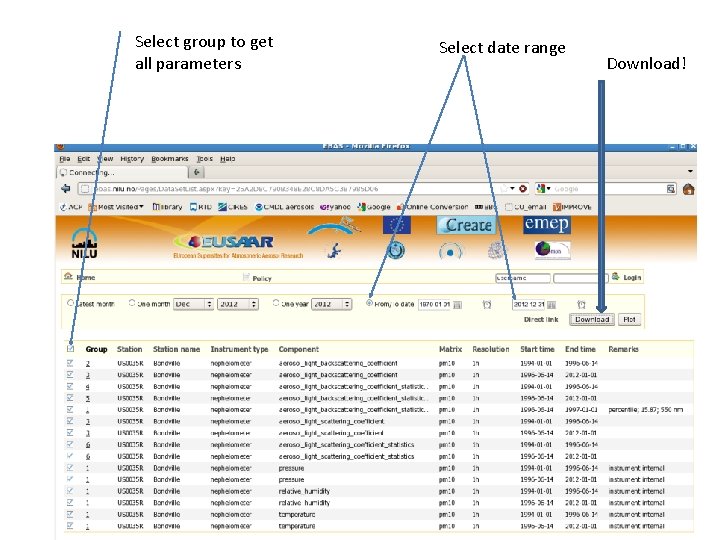Open the Yahoo bookmark
This screenshot has height=540, width=720.
(x=335, y=207)
